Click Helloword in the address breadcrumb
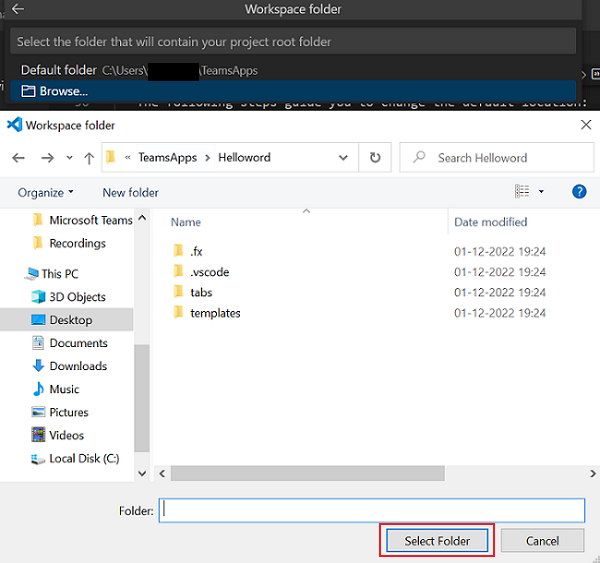600x563 pixels. (x=244, y=157)
